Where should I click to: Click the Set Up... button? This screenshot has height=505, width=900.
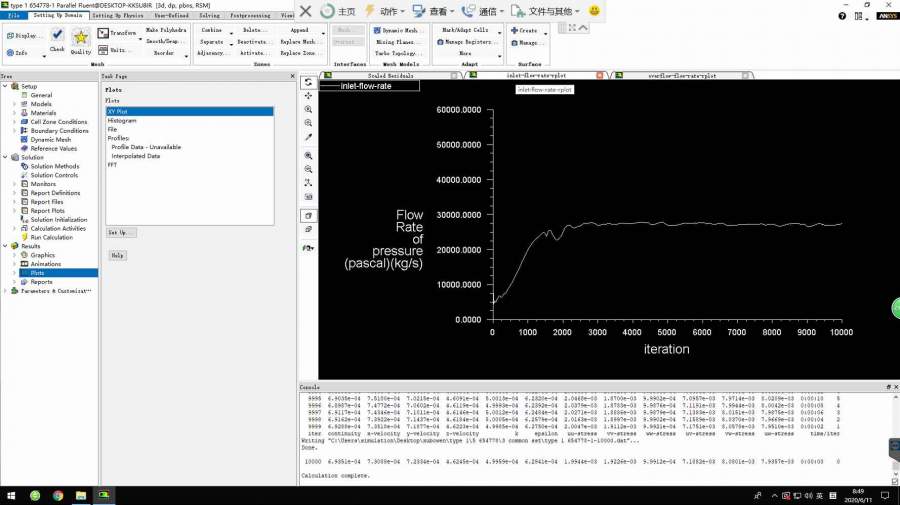click(x=121, y=232)
